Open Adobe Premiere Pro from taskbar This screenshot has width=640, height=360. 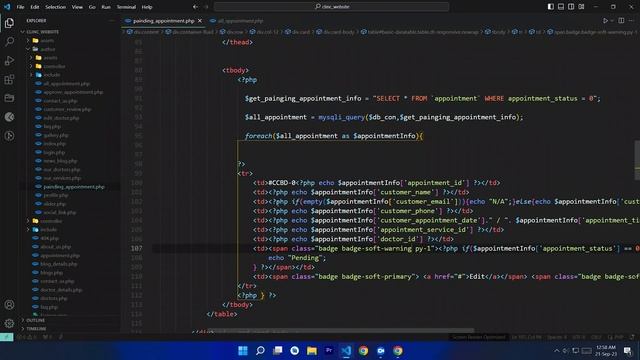[329, 351]
